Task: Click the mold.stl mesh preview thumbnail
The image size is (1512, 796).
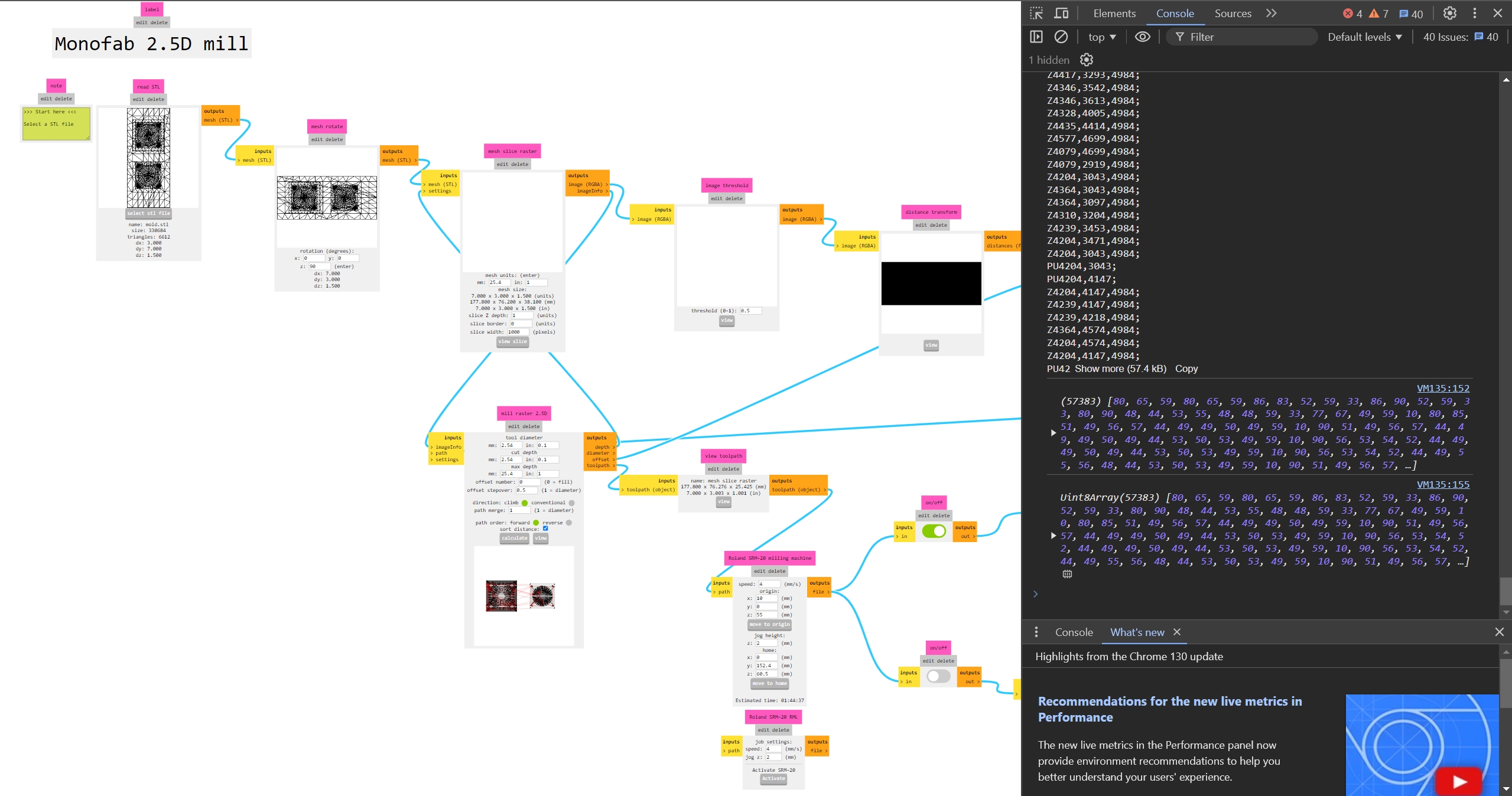Action: [148, 157]
